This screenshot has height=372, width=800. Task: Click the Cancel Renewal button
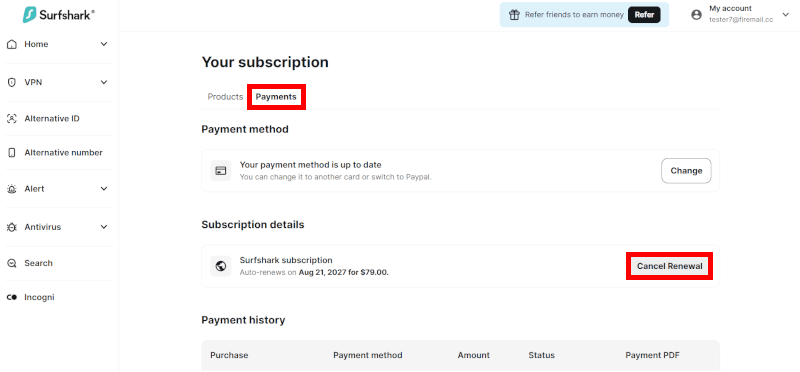click(669, 266)
